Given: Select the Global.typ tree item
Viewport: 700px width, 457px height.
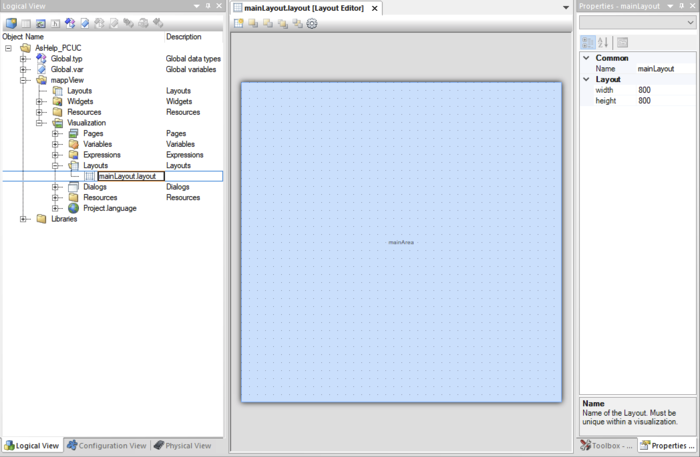Looking at the screenshot, I should coord(67,58).
